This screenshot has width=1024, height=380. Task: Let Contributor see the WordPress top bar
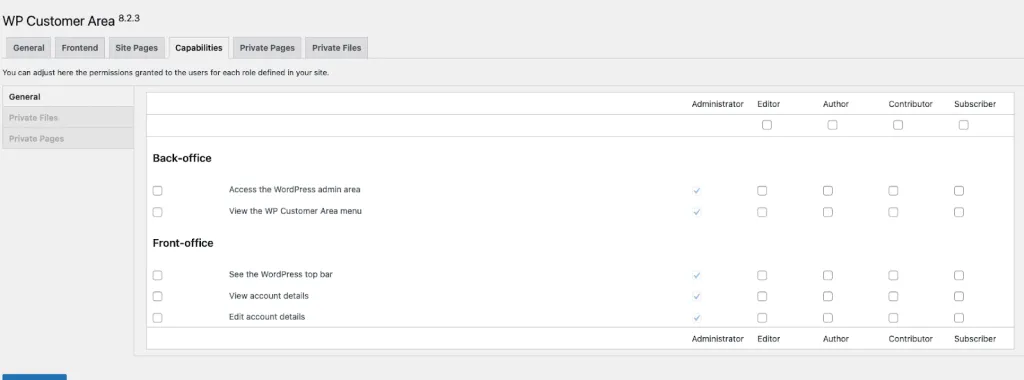coord(893,276)
